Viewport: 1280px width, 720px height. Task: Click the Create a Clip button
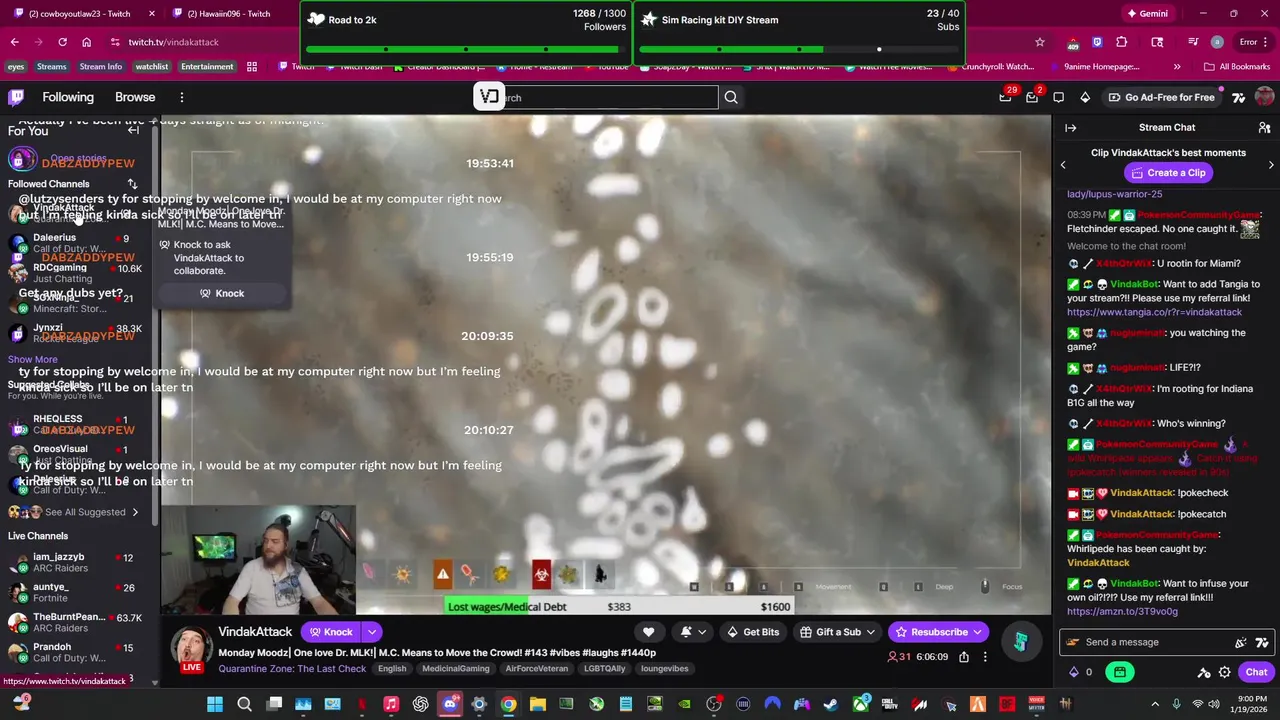[1168, 173]
